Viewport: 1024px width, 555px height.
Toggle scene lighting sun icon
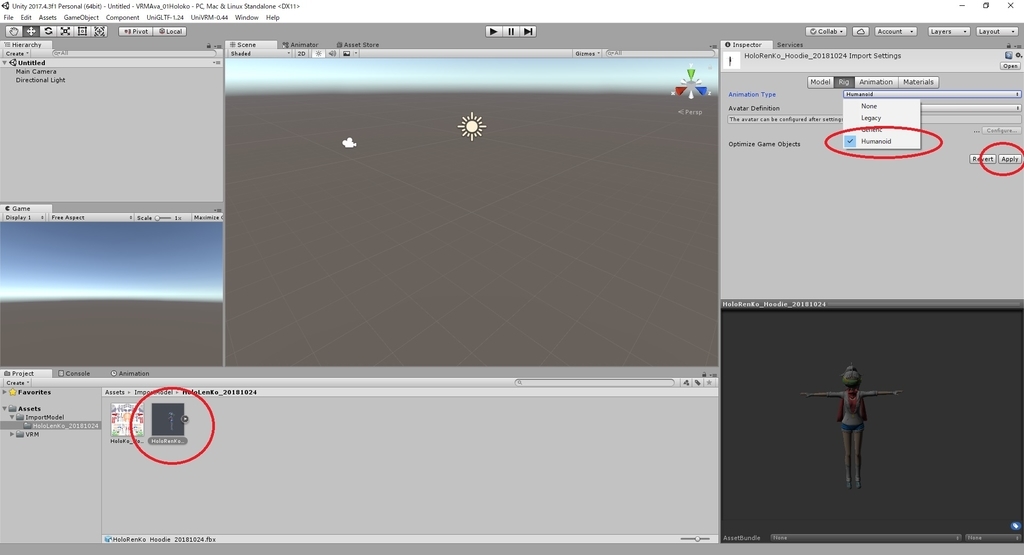click(318, 54)
